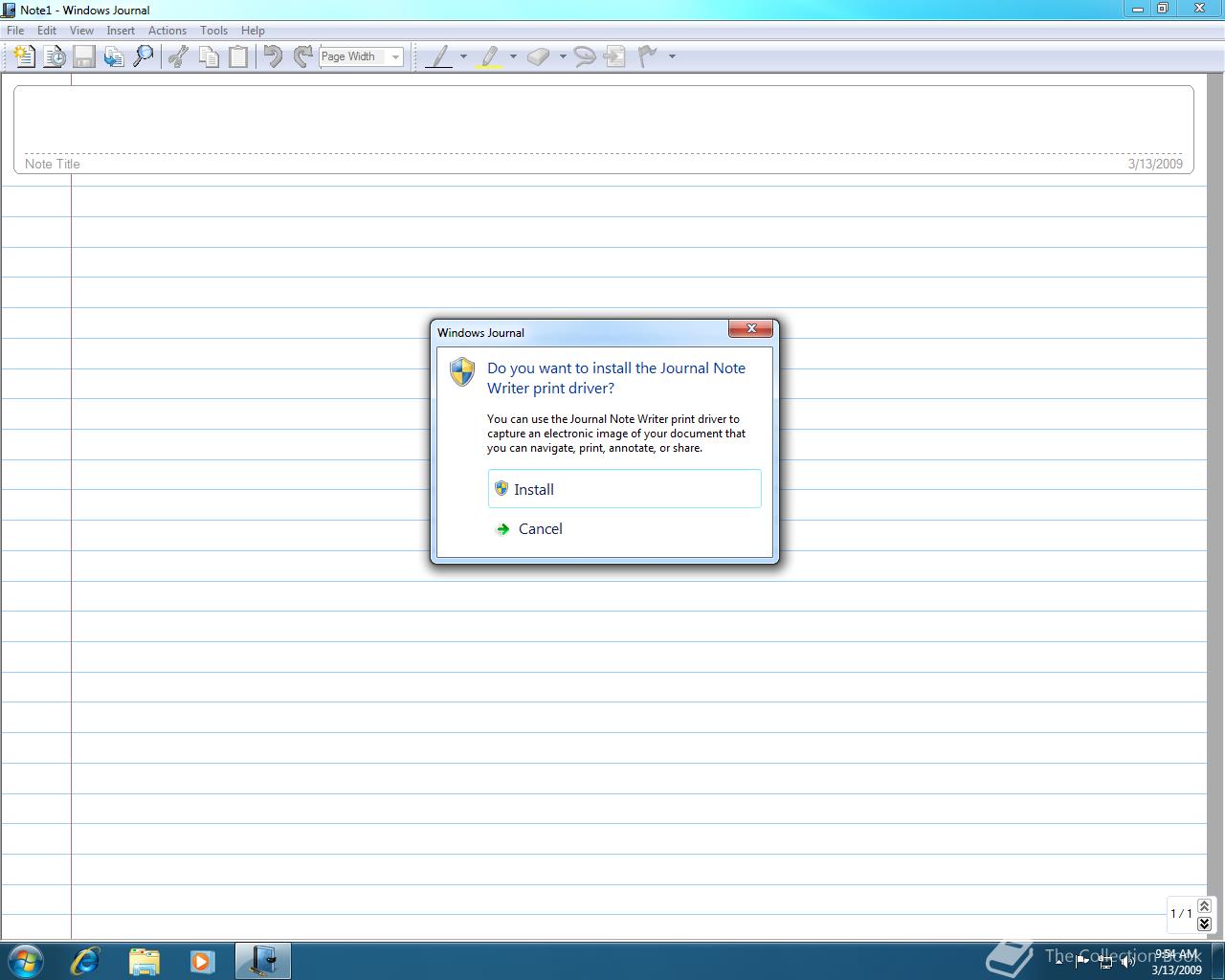Select the Lasso selection tool
The image size is (1225, 980).
point(585,56)
